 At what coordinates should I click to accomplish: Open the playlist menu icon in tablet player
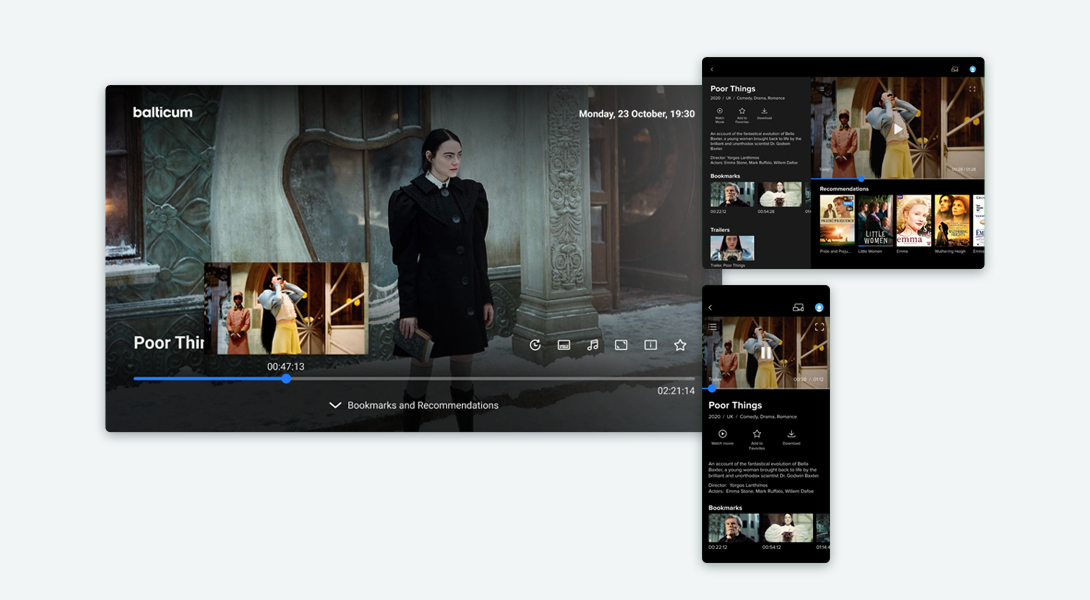(821, 89)
